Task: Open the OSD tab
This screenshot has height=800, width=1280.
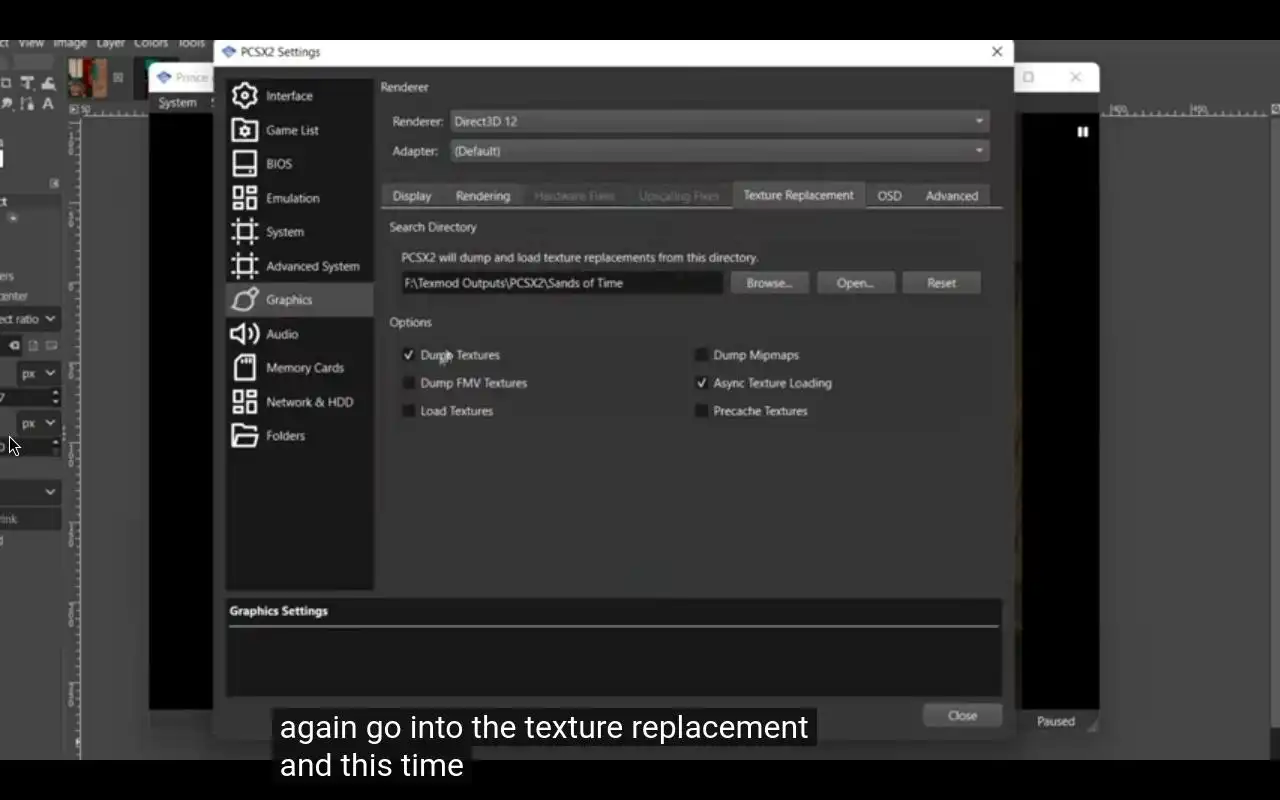Action: [x=889, y=196]
